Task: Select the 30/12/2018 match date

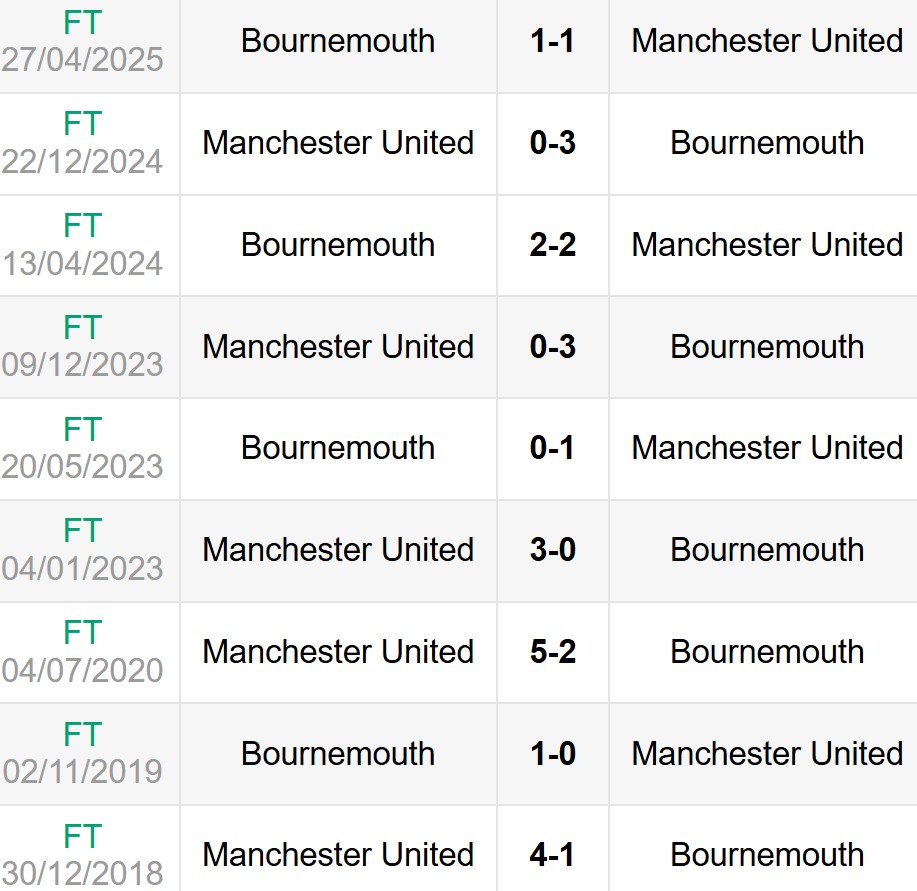Action: (x=82, y=873)
